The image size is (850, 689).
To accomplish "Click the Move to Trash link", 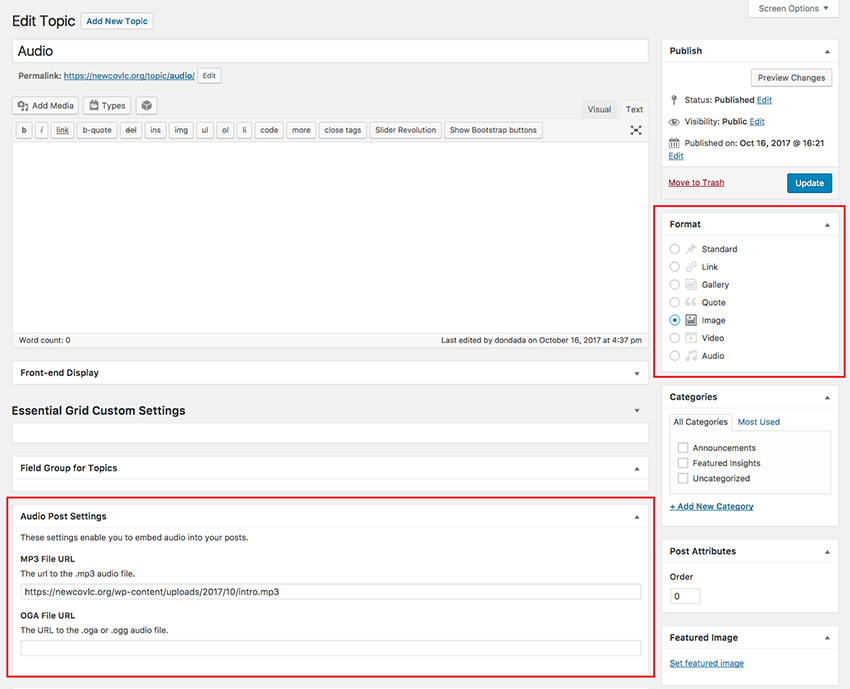I will 696,183.
